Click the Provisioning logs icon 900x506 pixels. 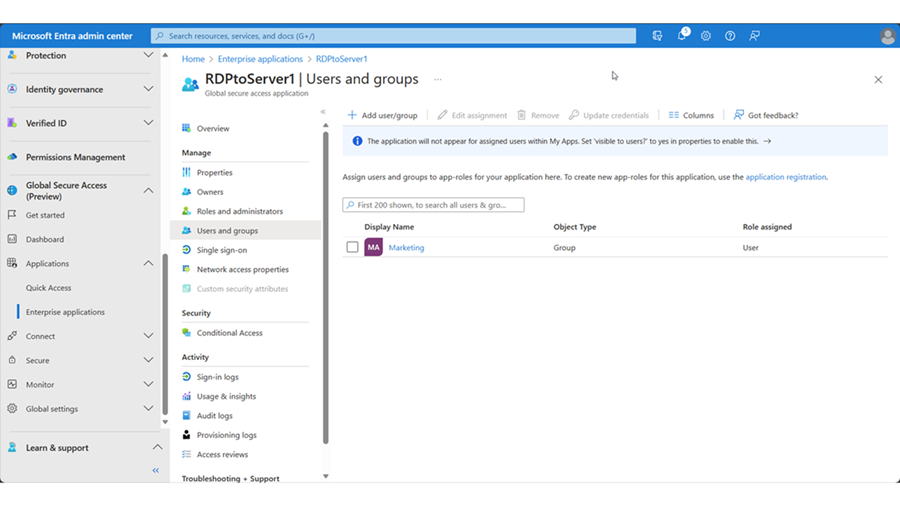tap(186, 435)
